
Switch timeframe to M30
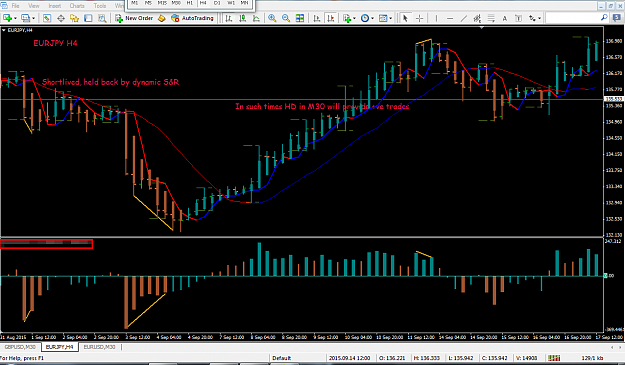176,3
